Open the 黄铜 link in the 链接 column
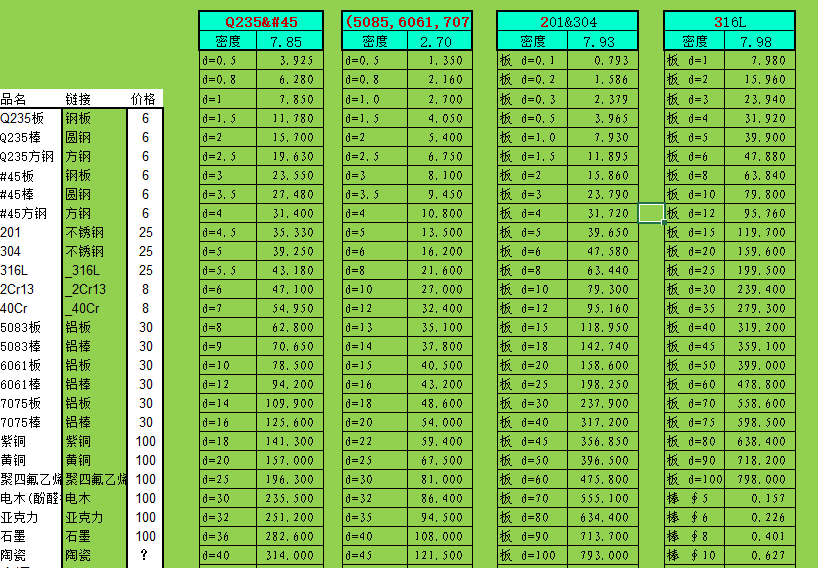The width and height of the screenshot is (818, 568). [x=78, y=461]
